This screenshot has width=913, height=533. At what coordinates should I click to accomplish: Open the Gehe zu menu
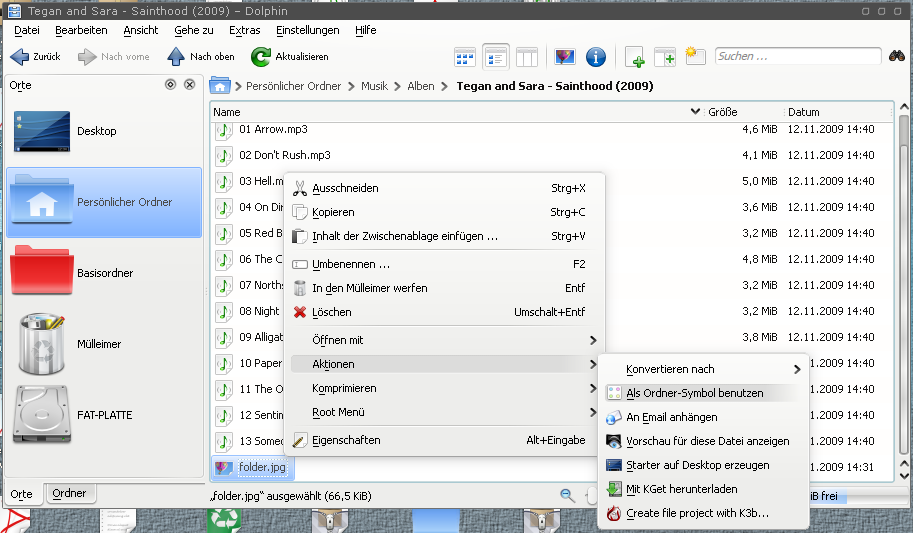(193, 30)
